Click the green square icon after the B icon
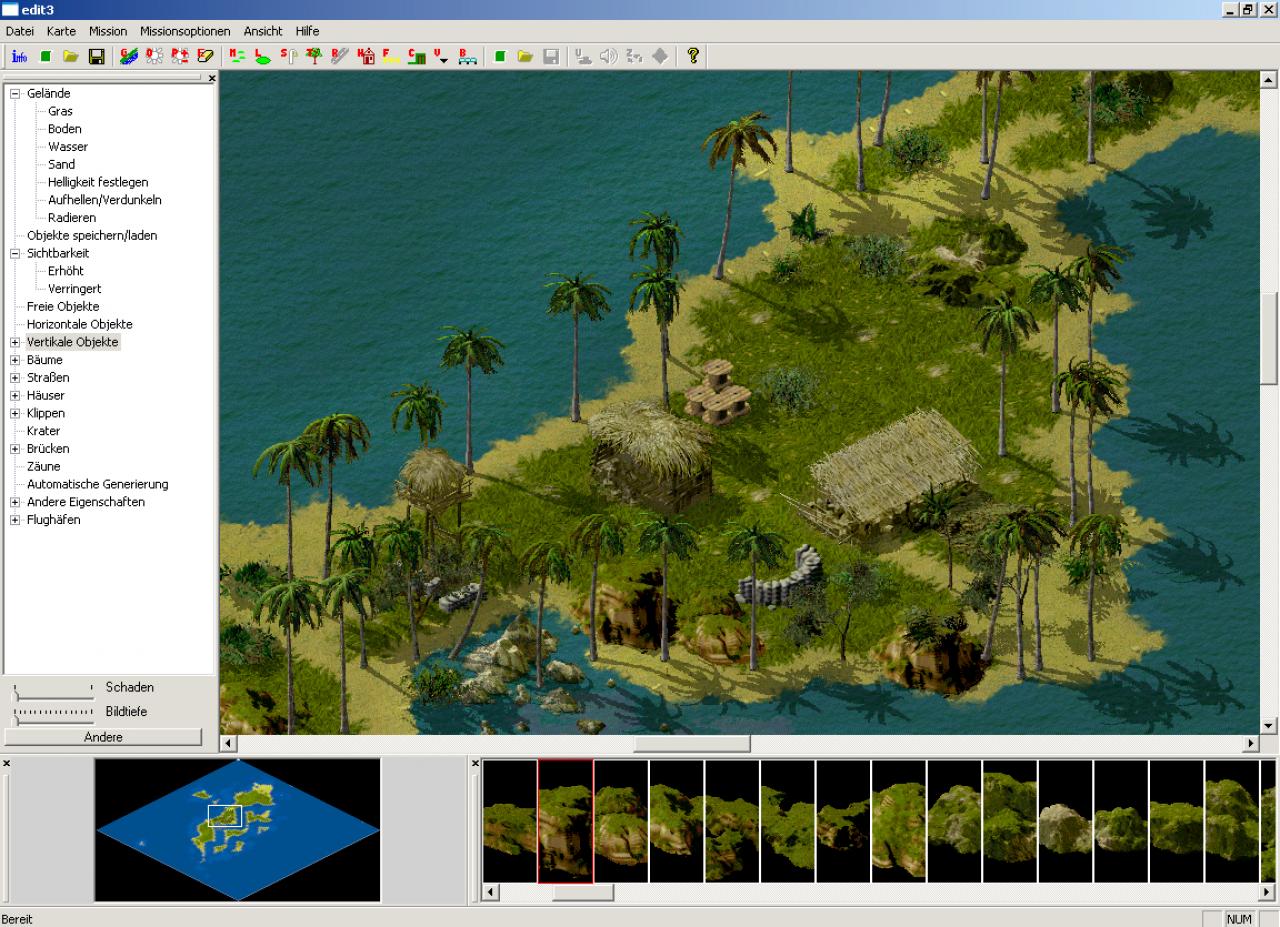1280x927 pixels. [x=500, y=56]
